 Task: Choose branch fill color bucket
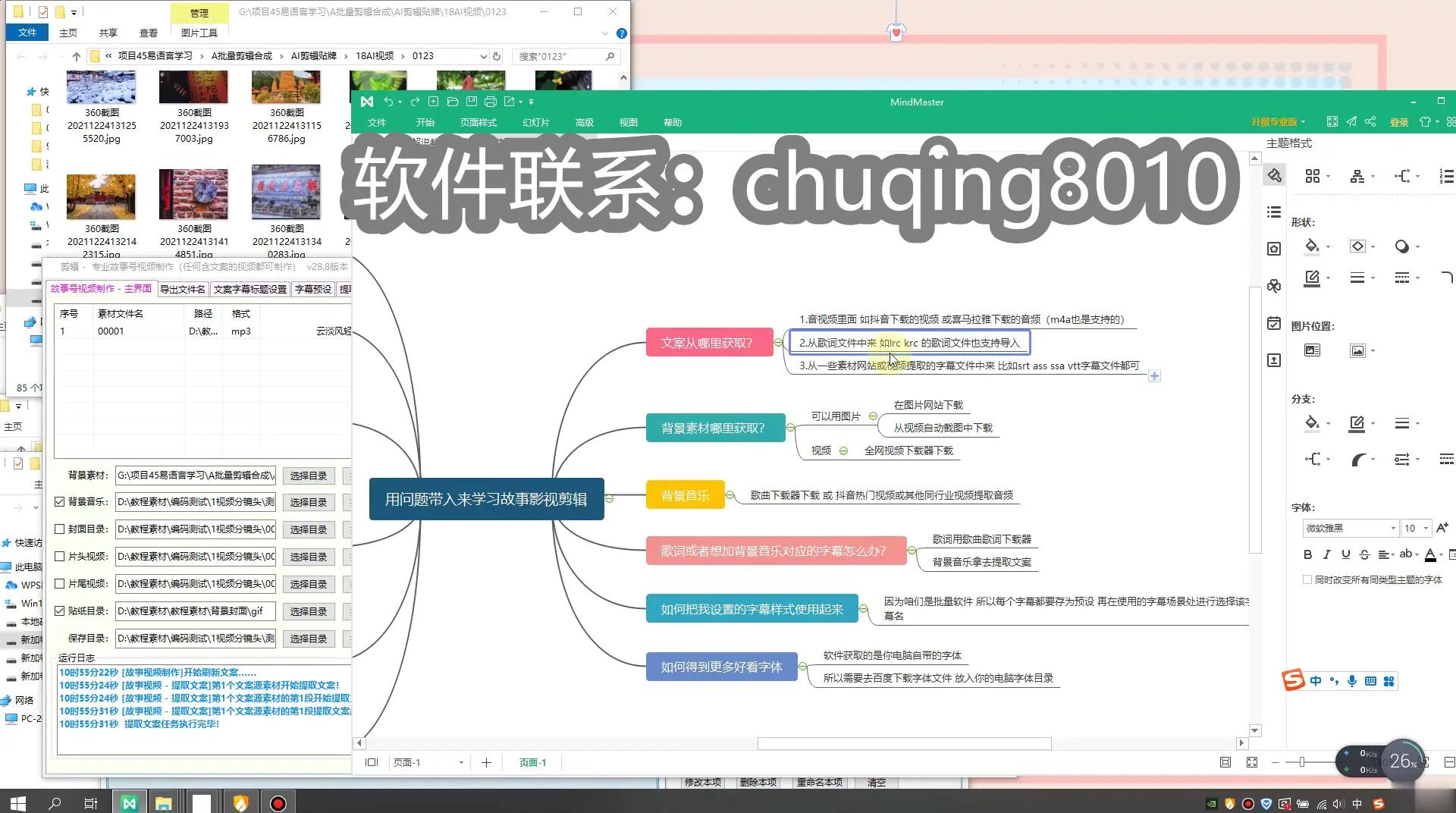tap(1312, 423)
